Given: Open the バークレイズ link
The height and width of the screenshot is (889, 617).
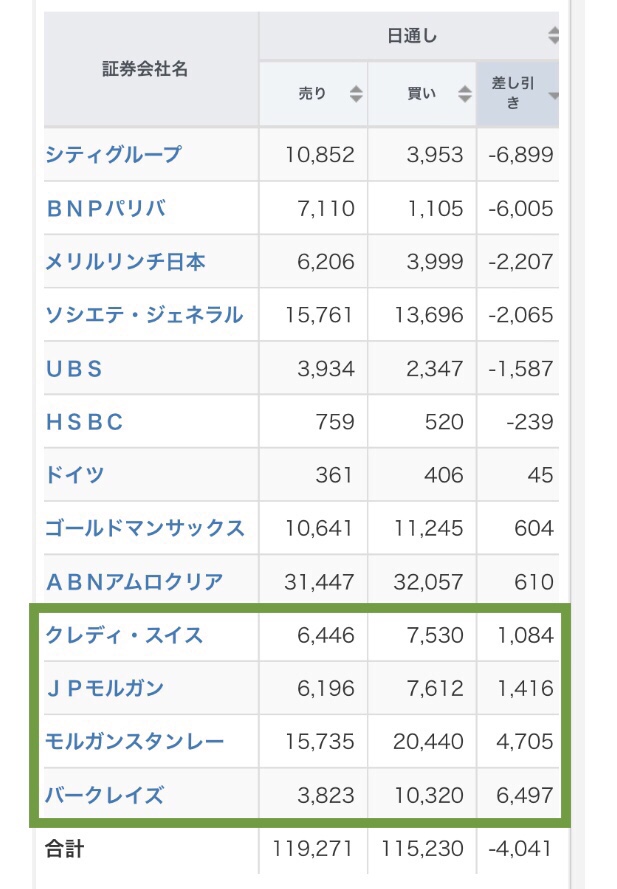Looking at the screenshot, I should (x=105, y=795).
